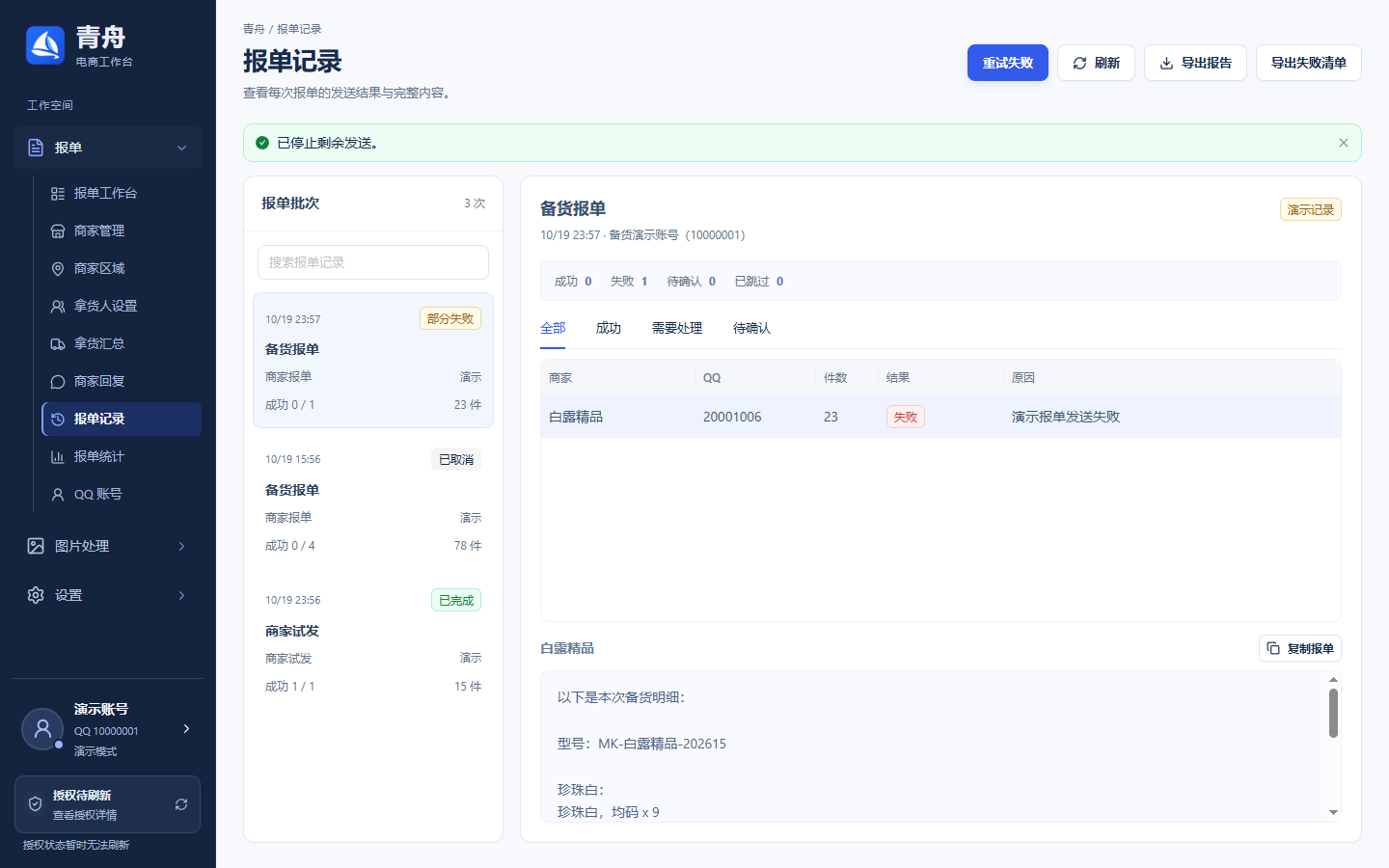Image resolution: width=1389 pixels, height=868 pixels.
Task: Select the 10/19 23:56 已完成 商家试发 batch
Action: point(373,641)
